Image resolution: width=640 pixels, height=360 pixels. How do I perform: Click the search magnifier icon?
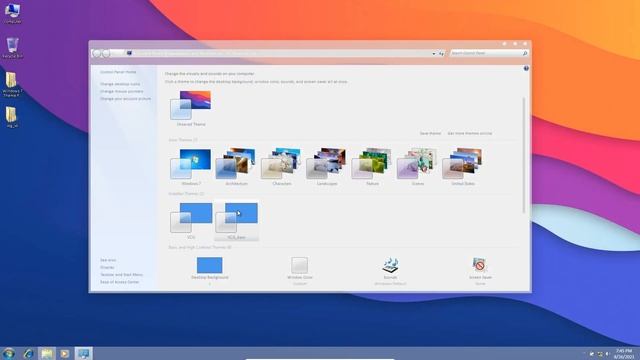[525, 53]
